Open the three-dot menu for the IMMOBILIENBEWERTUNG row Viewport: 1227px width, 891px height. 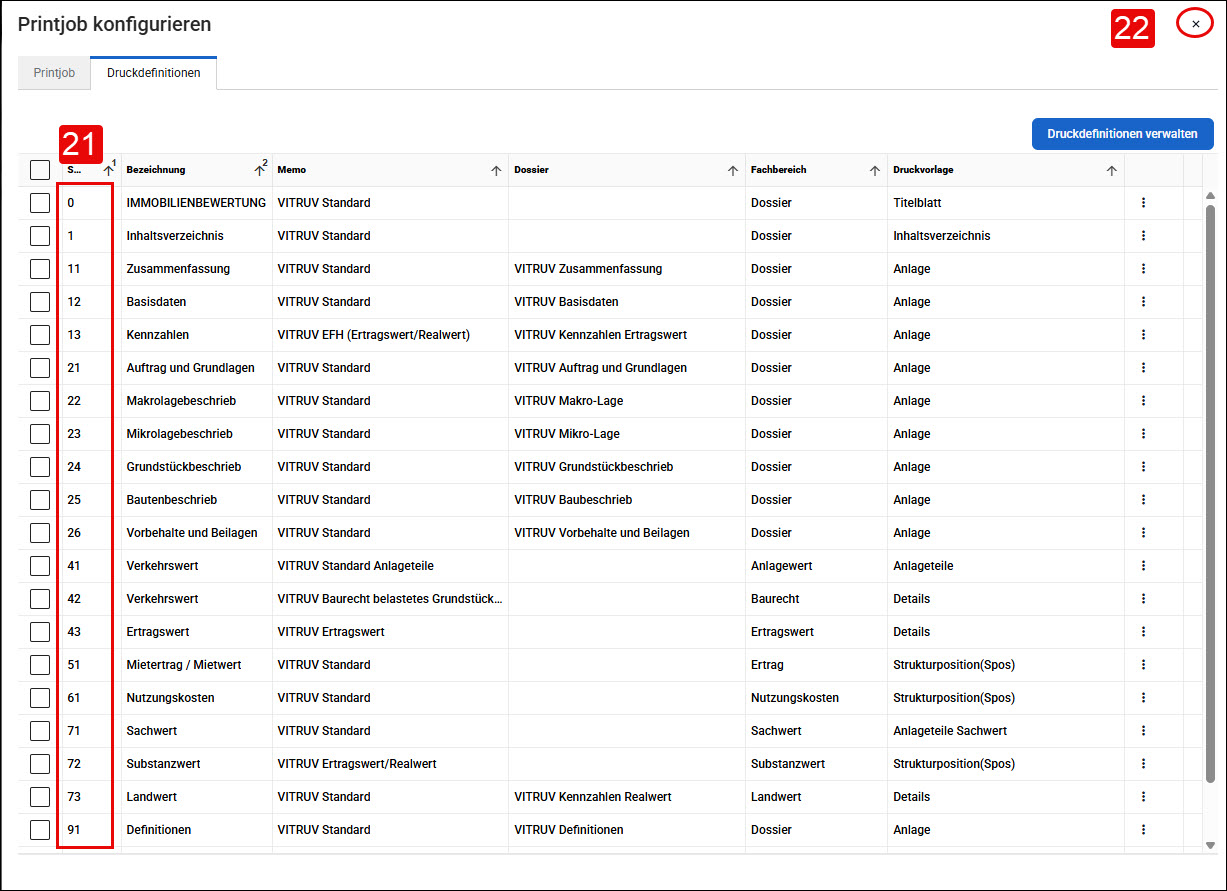tap(1143, 203)
